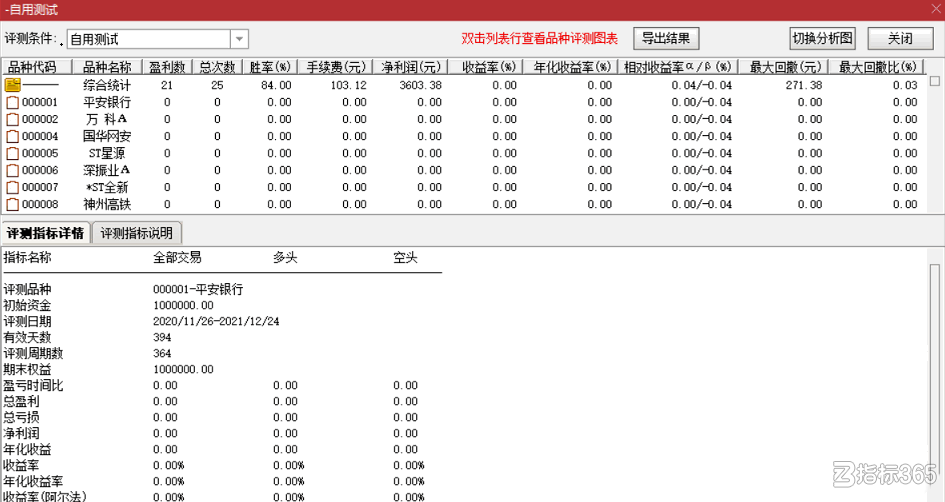
Task: Click the 年化收益 indicator label
Action: coord(27,450)
